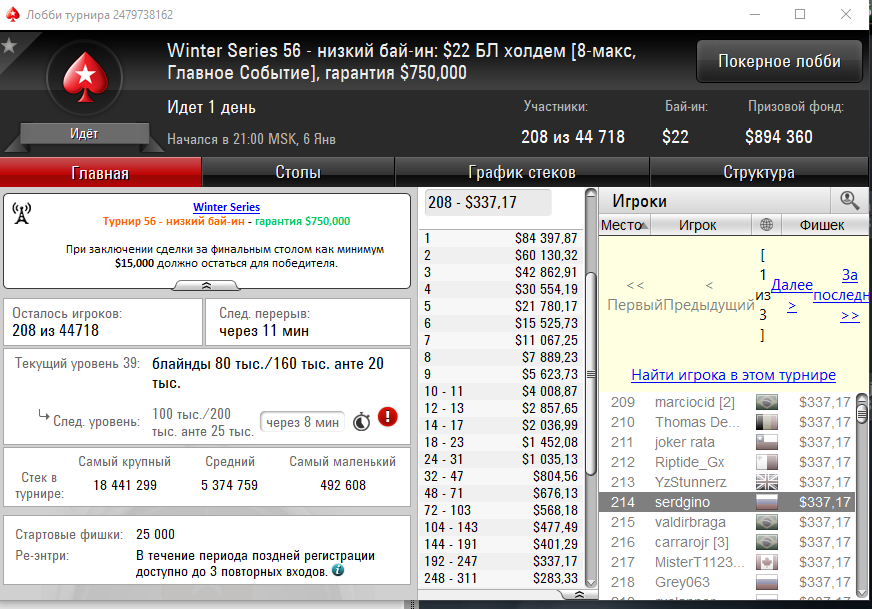872x609 pixels.
Task: Click the 'через 8 мин' timer button
Action: 302,423
